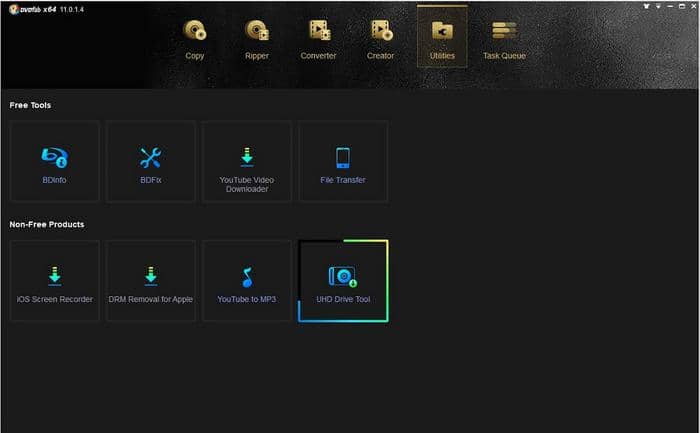Select the Utilities tab
Image resolution: width=700 pixels, height=433 pixels.
coord(442,37)
